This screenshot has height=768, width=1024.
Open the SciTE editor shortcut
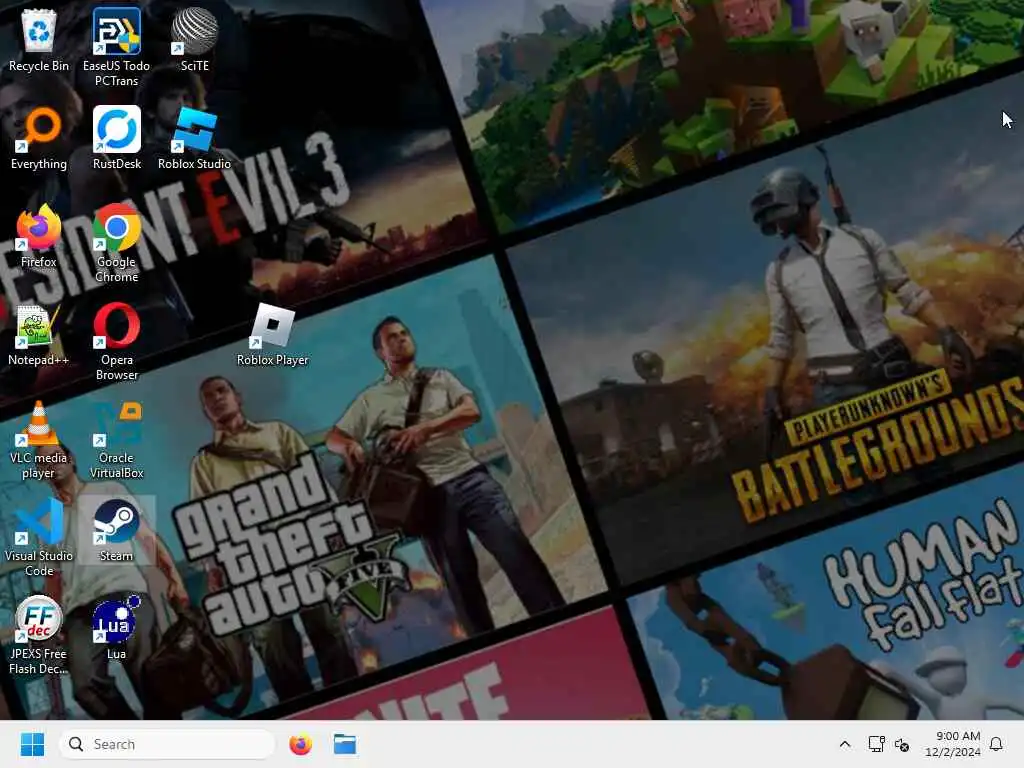click(195, 40)
